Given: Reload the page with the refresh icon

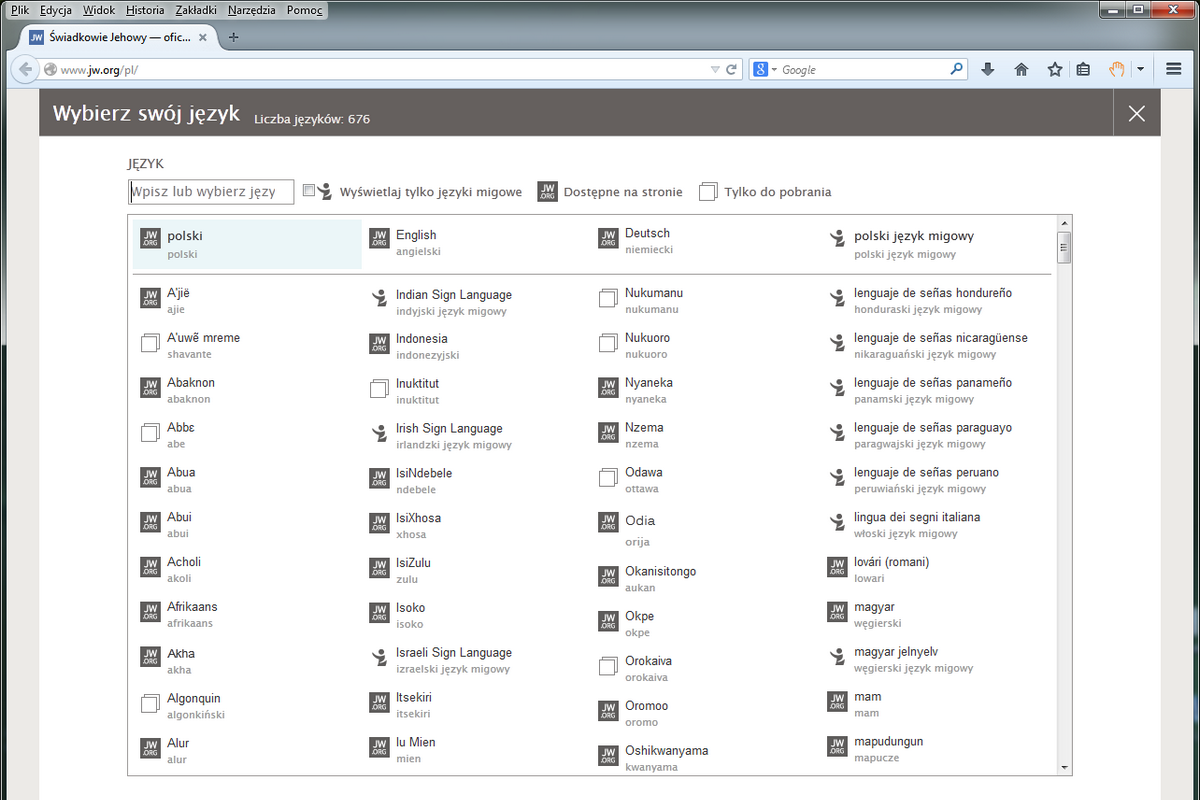Looking at the screenshot, I should [732, 70].
